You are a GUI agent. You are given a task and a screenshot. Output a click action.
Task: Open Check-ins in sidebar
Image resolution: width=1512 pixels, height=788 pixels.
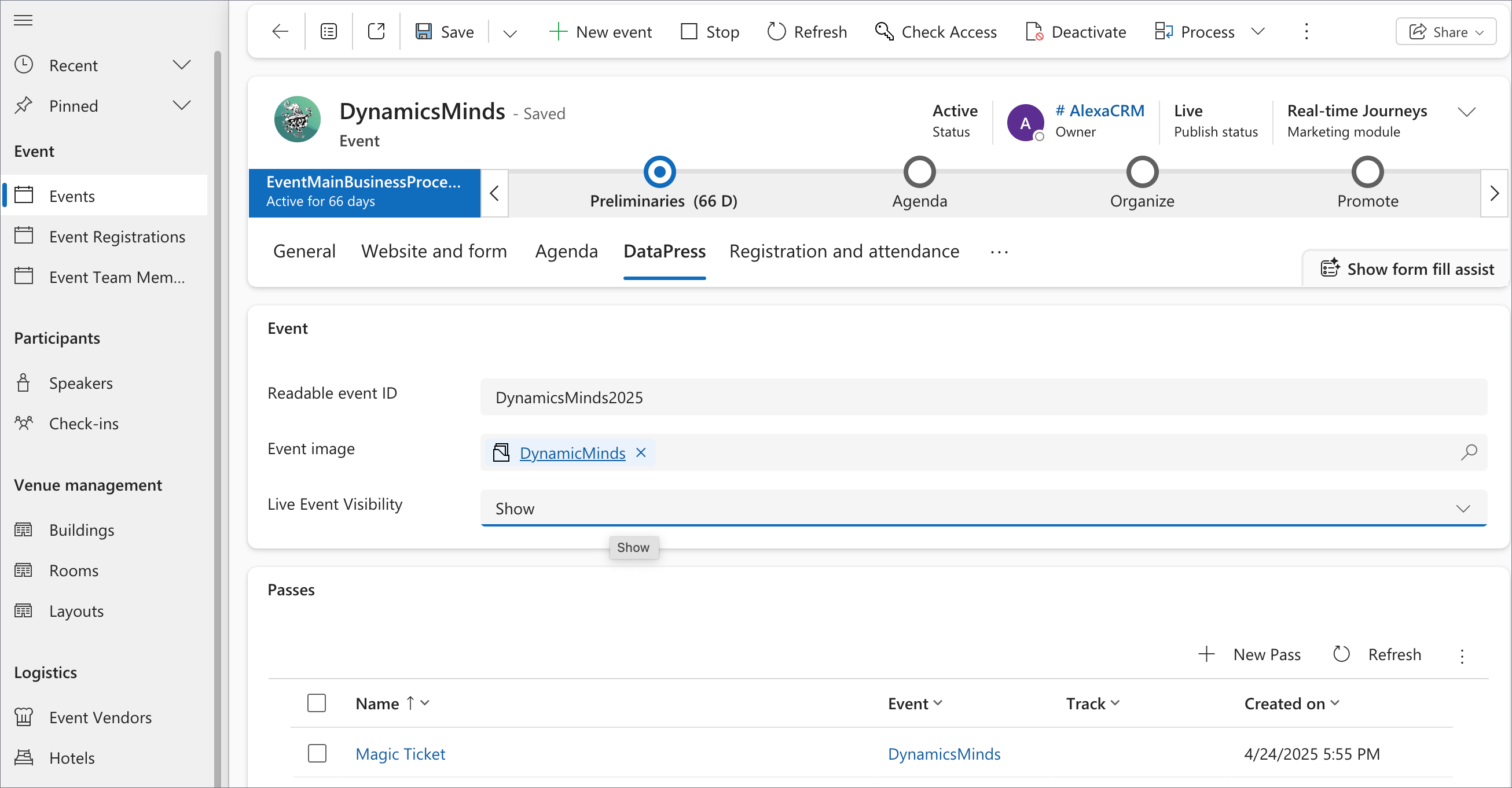tap(104, 423)
